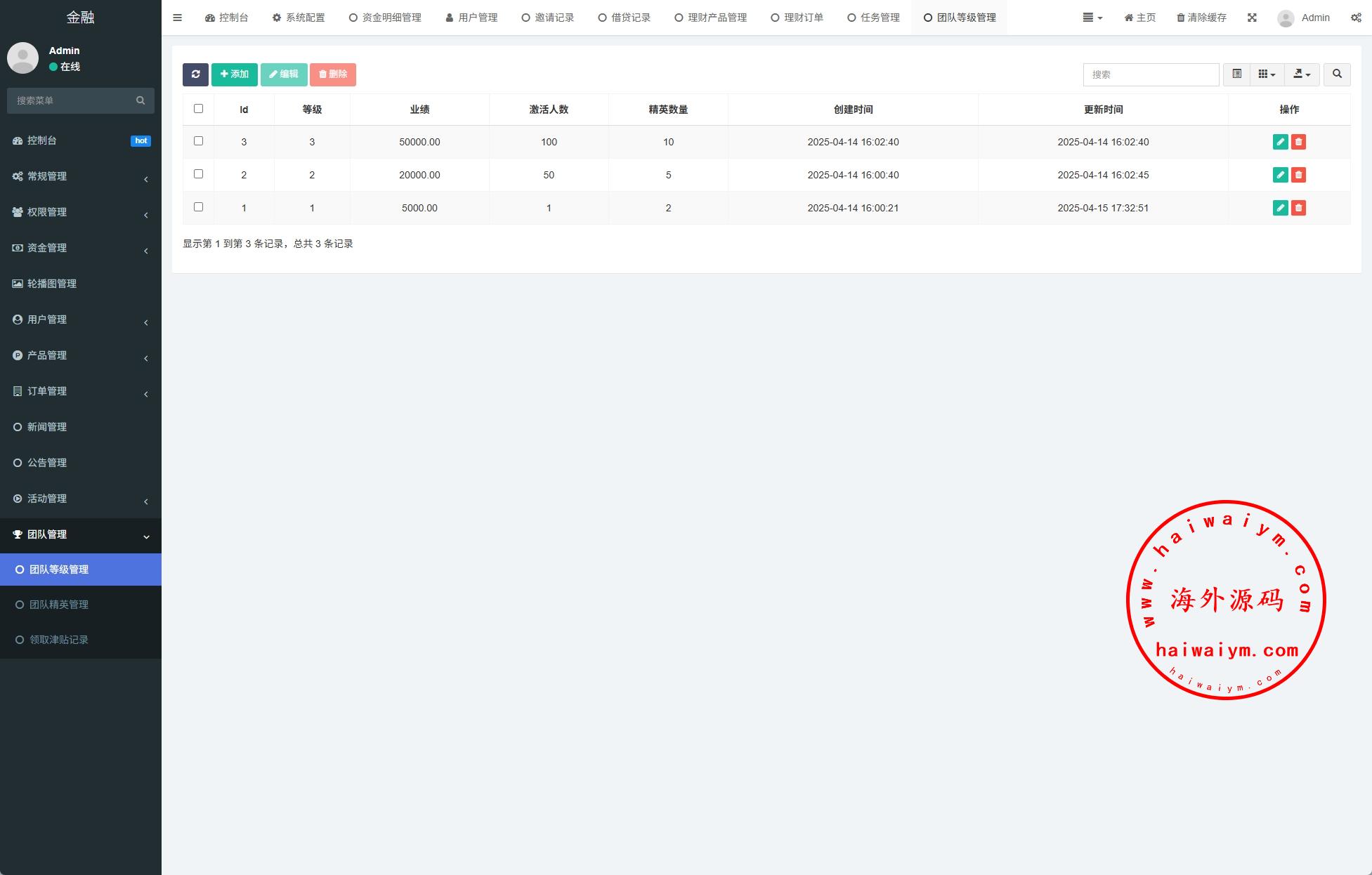Viewport: 1372px width, 875px height.
Task: Open the columns grid dropdown
Action: coord(1267,74)
